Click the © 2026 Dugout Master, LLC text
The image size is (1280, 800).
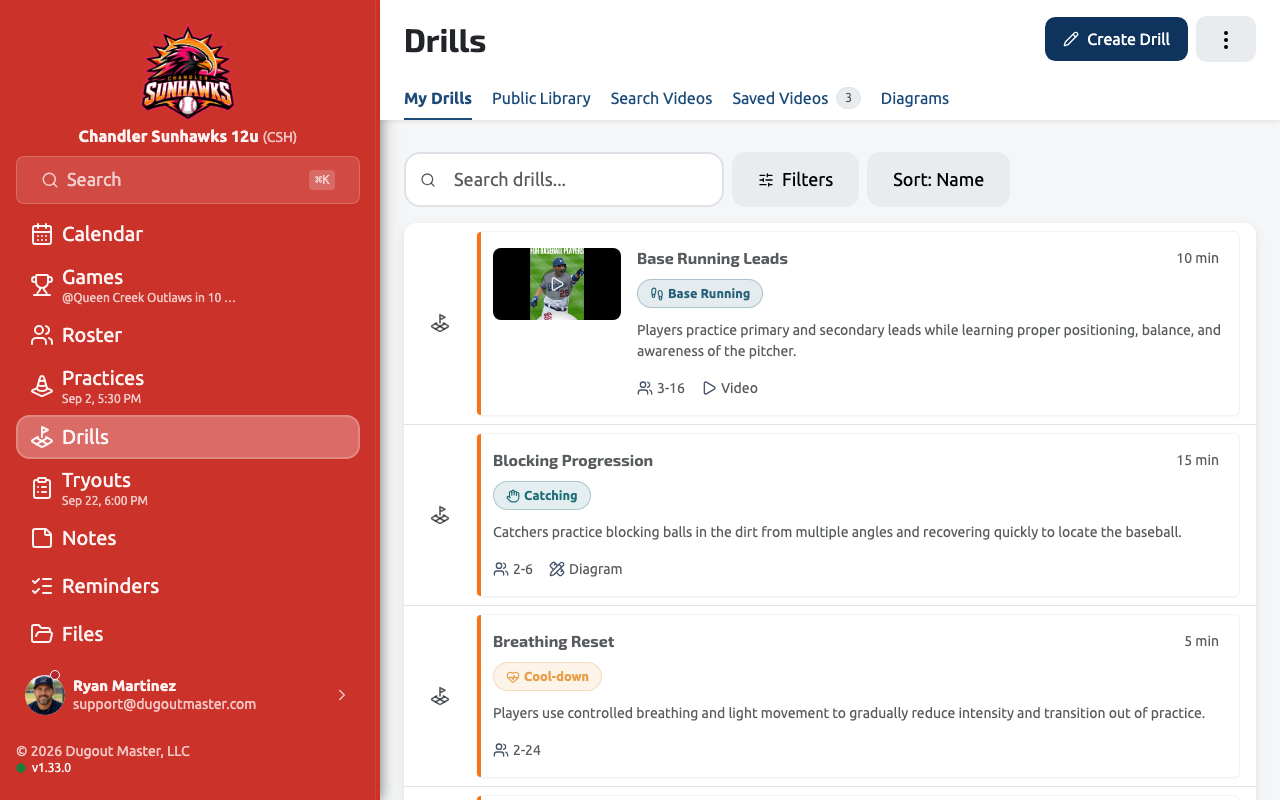click(x=103, y=751)
